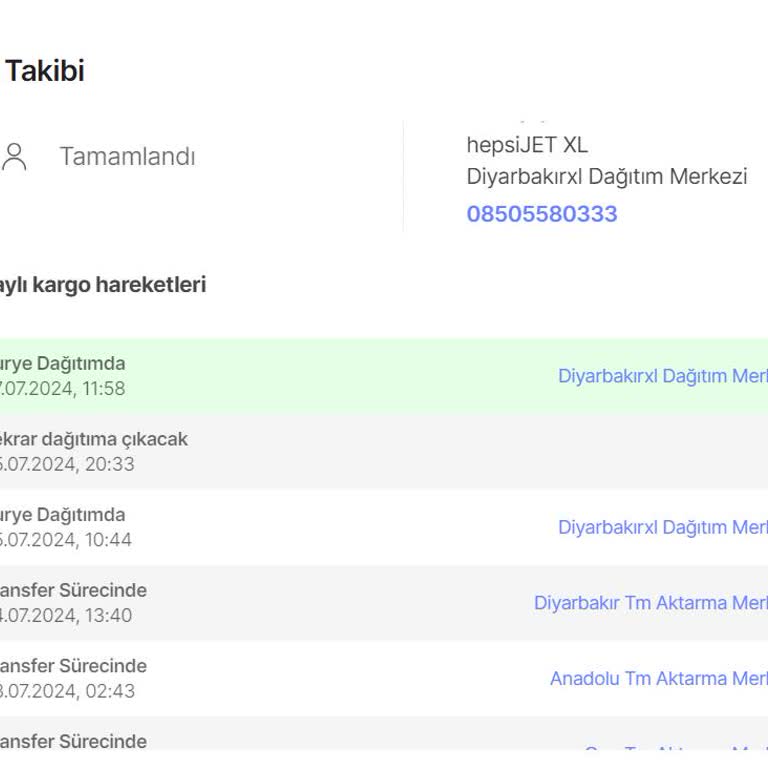Click the 20:33 timestamp entry
Image resolution: width=768 pixels, height=768 pixels.
[x=66, y=464]
